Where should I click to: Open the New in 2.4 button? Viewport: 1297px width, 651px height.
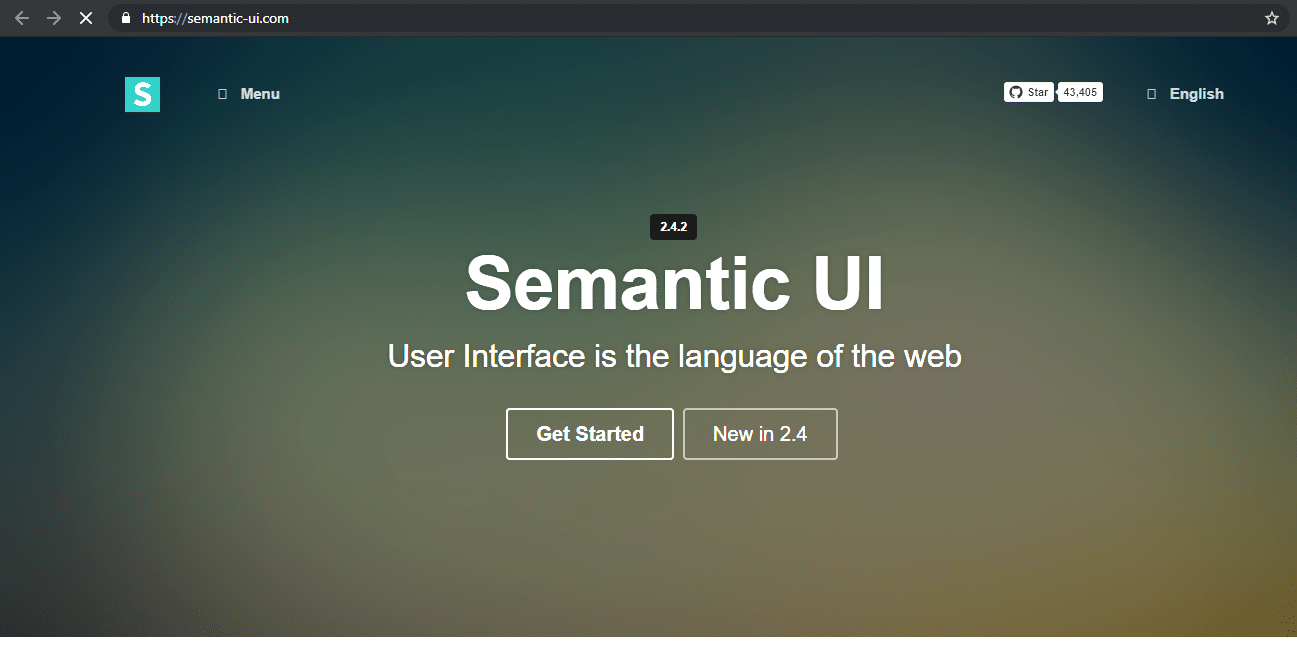(x=760, y=434)
